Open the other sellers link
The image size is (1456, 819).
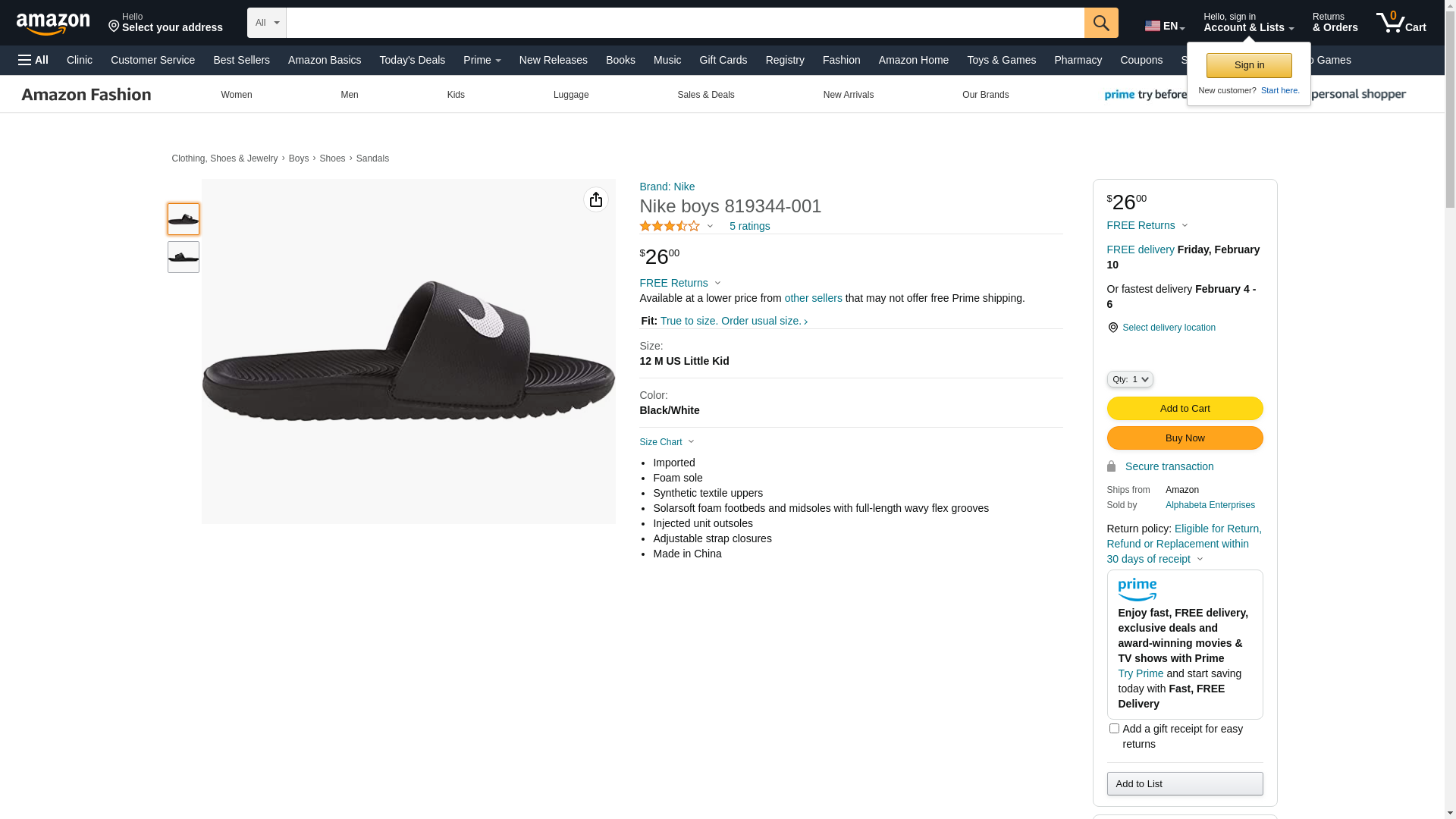click(813, 298)
